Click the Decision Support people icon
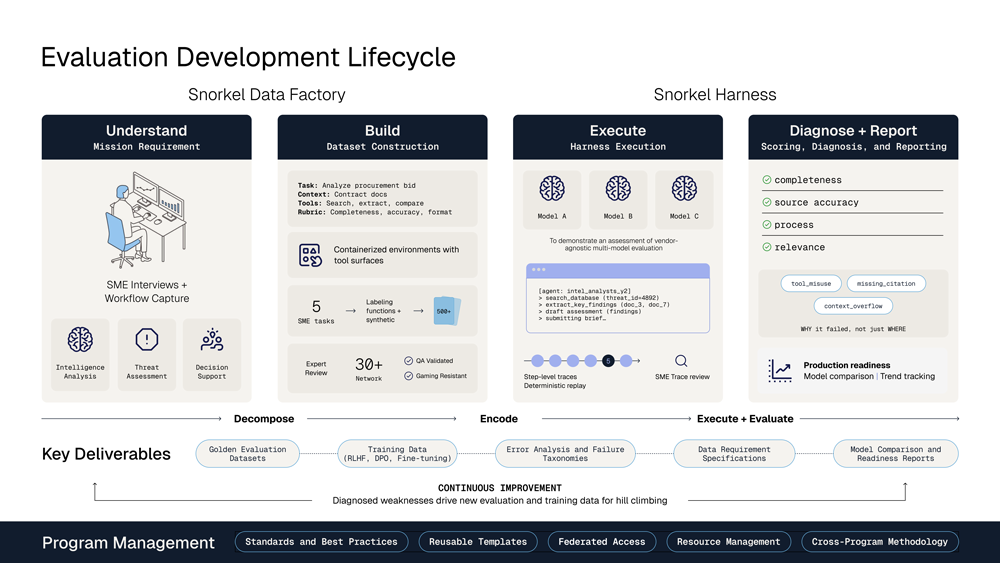Viewport: 1000px width, 563px height. click(x=212, y=340)
